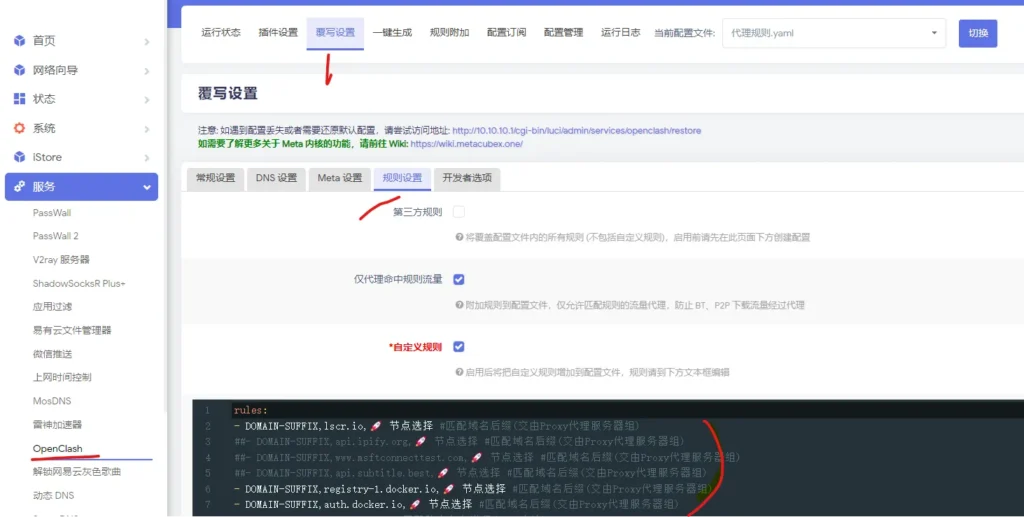Viewport: 1024px width, 517px height.
Task: Click the api.subtitle.best rule line
Action: [470, 473]
